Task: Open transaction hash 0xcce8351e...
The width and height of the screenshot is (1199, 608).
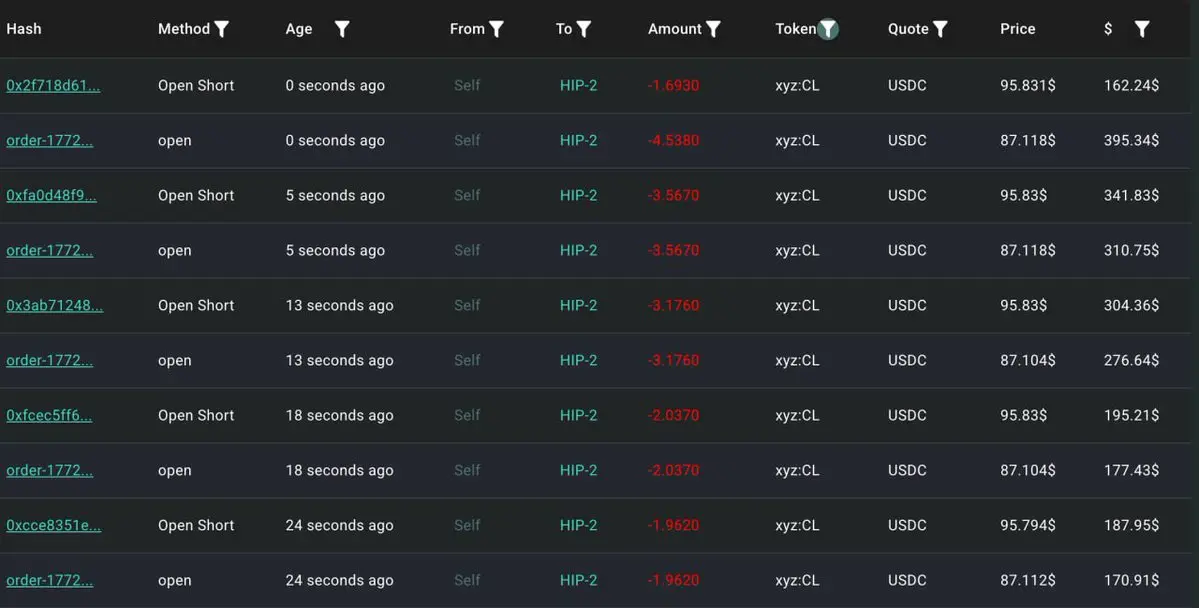Action: coord(54,526)
